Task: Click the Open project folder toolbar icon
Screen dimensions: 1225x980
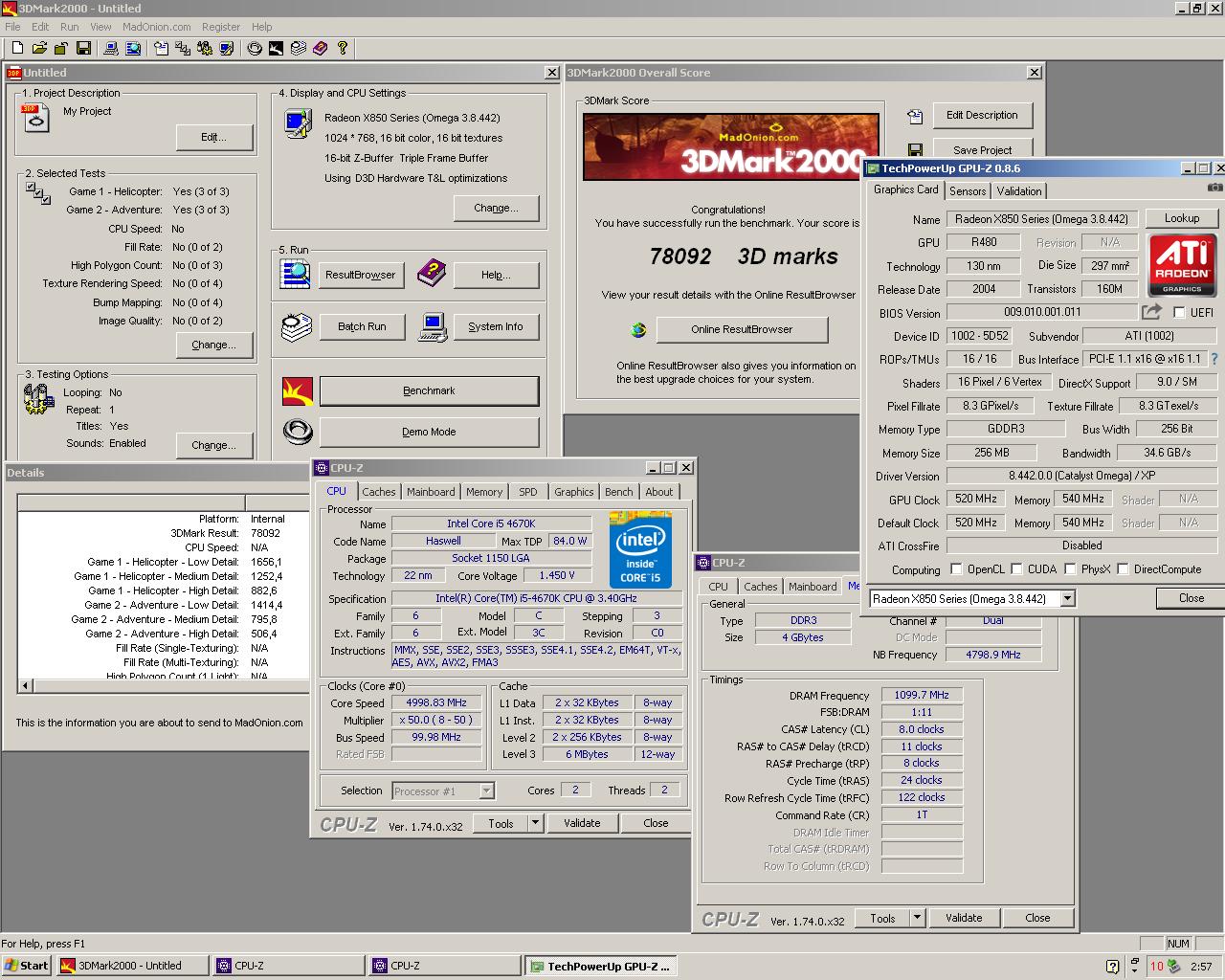Action: [x=39, y=48]
